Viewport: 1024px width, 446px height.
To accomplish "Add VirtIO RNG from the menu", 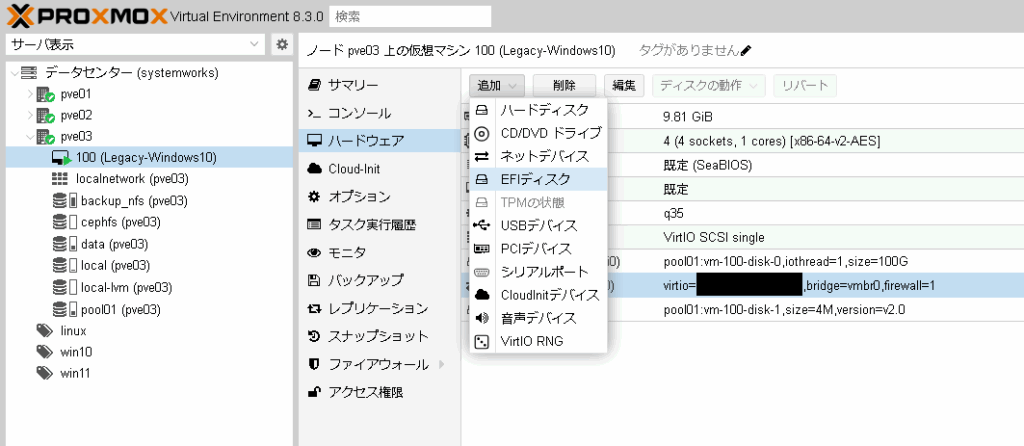I will [539, 341].
